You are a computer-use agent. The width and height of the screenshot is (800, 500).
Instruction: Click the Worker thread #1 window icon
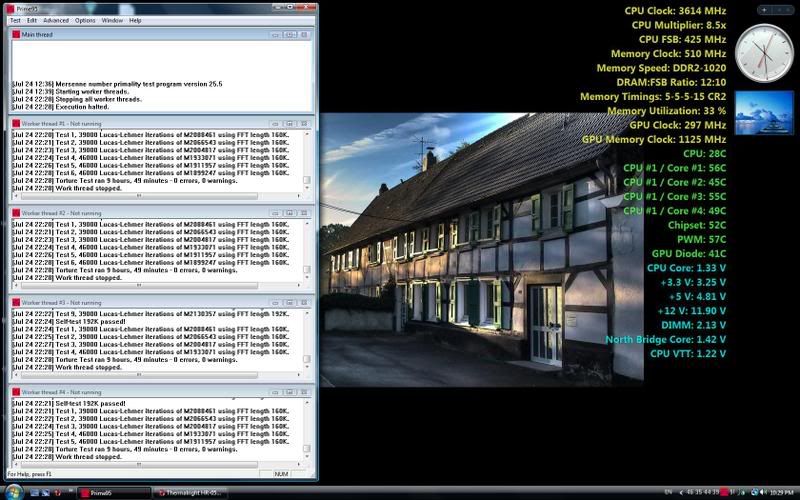tap(16, 123)
